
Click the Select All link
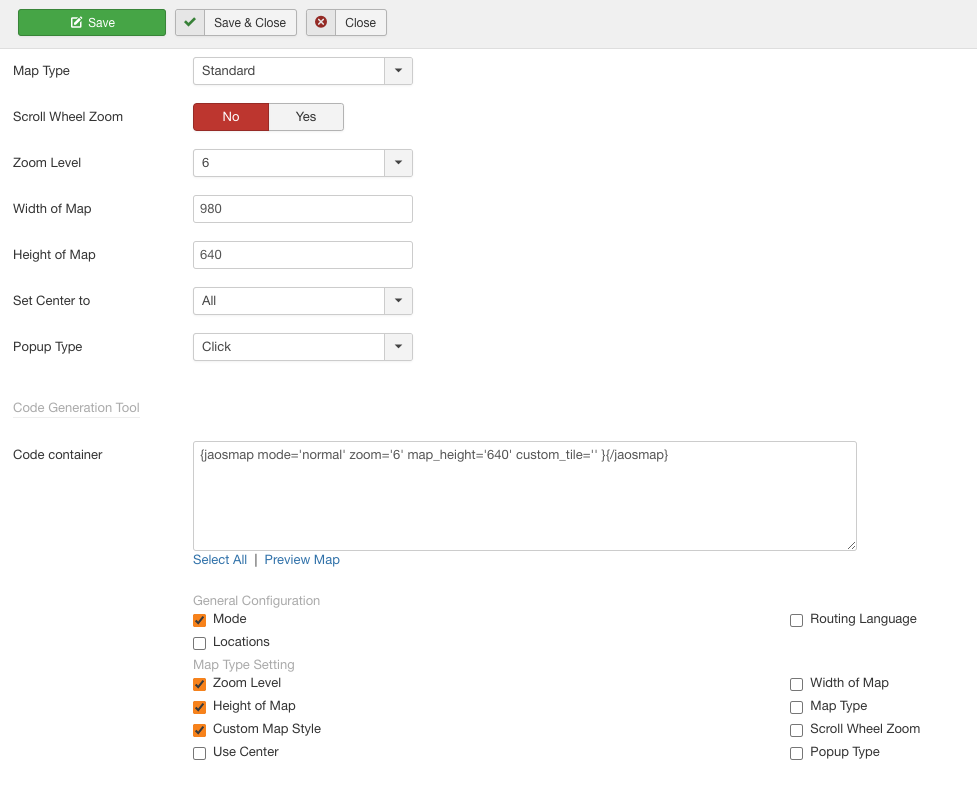220,560
